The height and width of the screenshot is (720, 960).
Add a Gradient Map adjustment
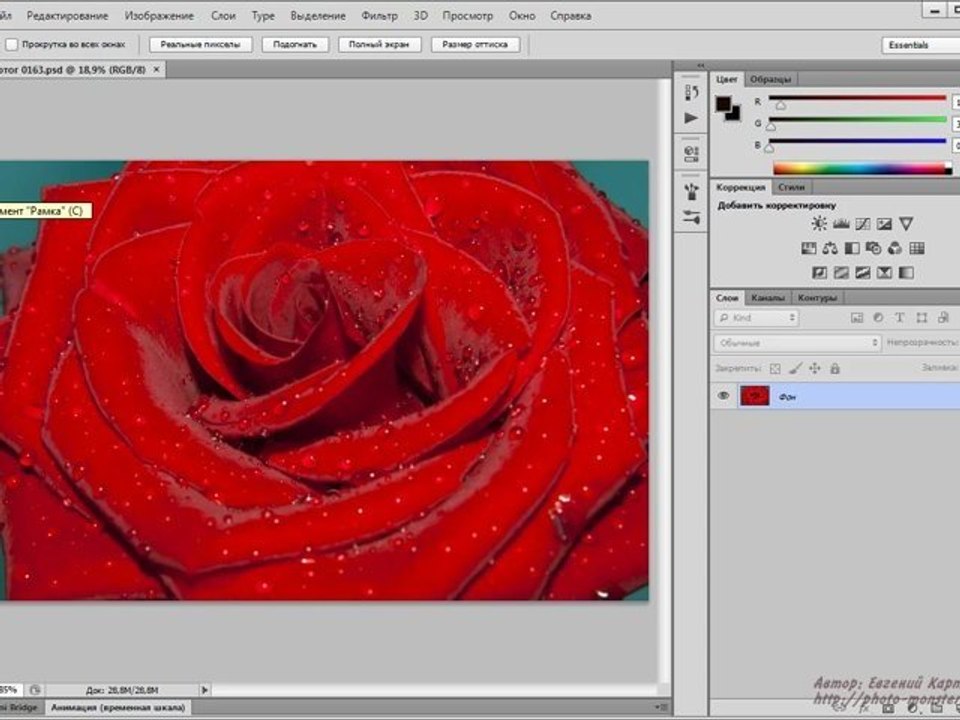[x=906, y=272]
